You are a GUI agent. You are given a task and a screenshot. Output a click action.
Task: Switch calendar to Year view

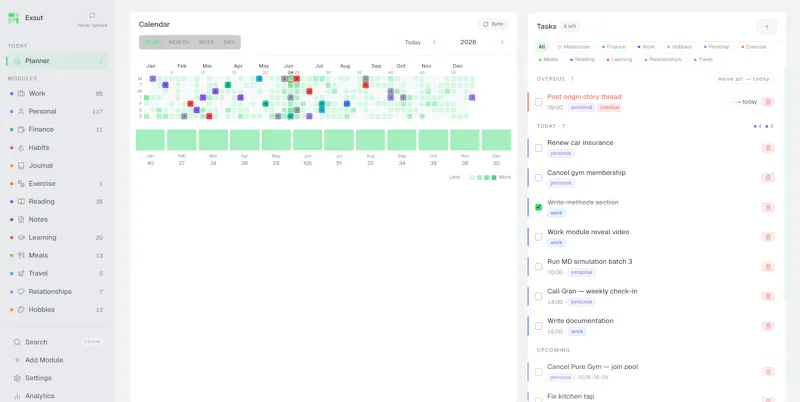152,42
